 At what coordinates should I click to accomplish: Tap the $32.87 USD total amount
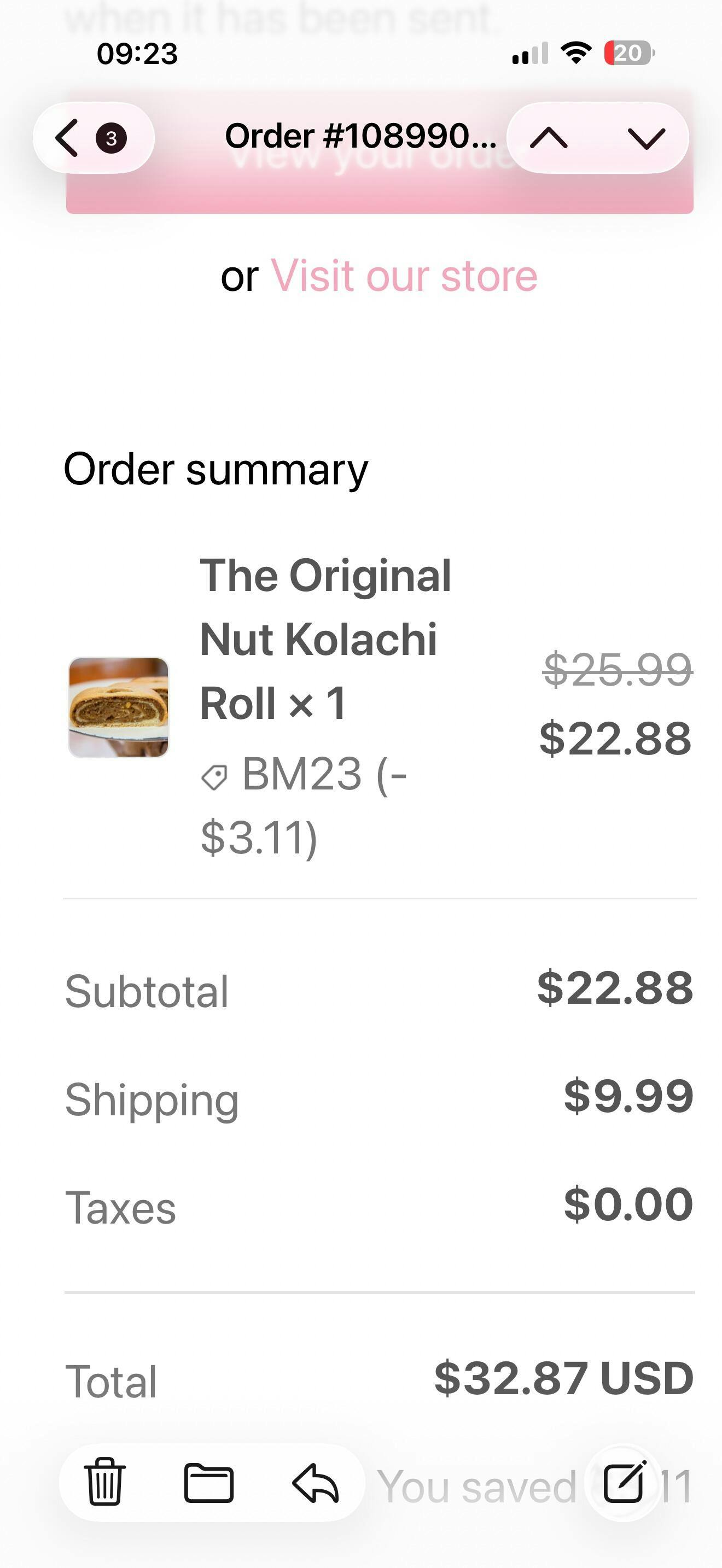pyautogui.click(x=564, y=1378)
